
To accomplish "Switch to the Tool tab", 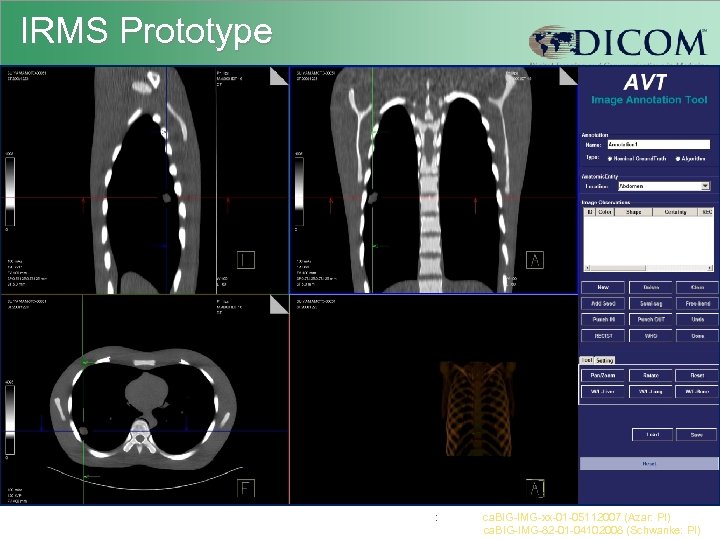I will [586, 360].
